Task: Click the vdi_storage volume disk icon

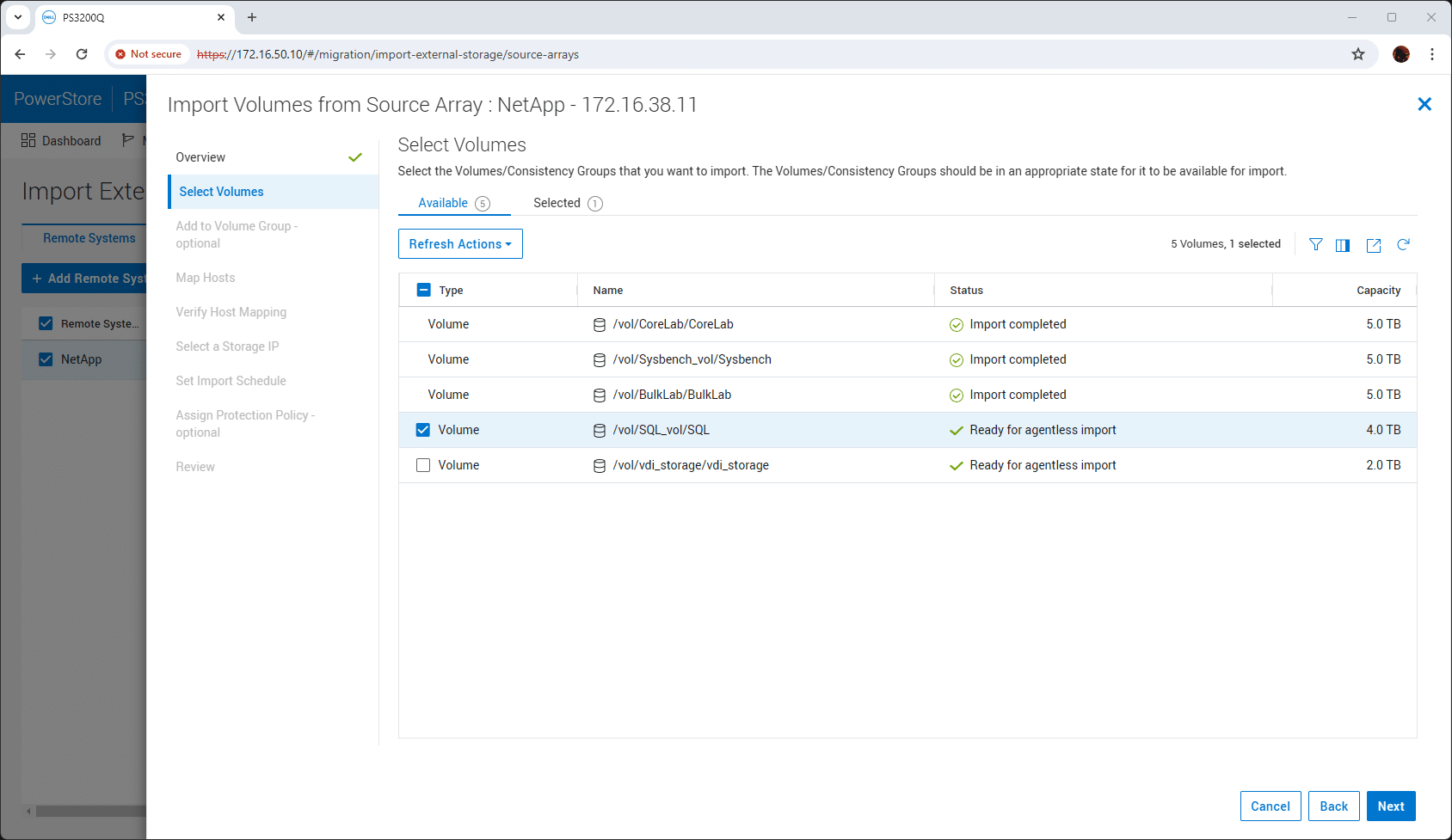Action: tap(600, 466)
